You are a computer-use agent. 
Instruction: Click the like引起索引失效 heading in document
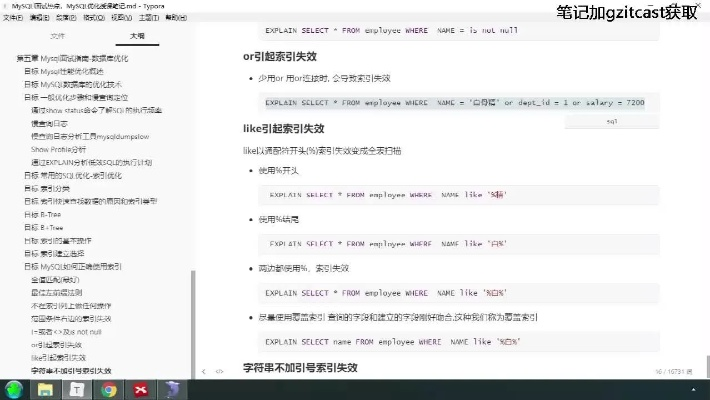tap(283, 129)
